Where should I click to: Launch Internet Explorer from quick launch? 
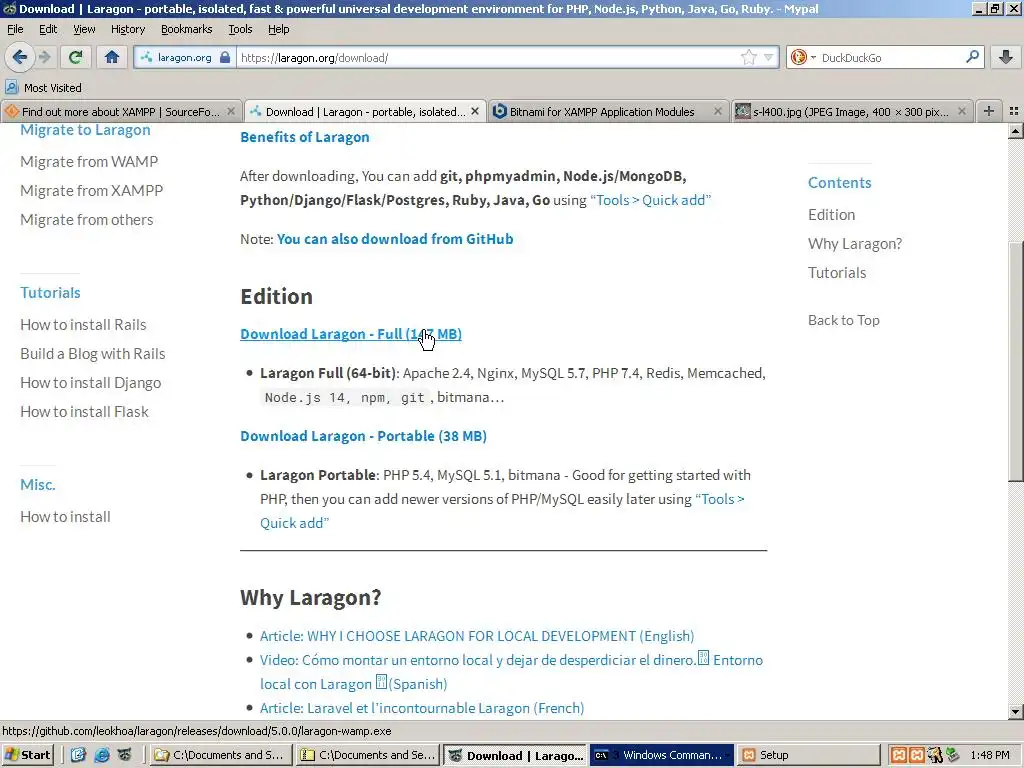point(102,755)
